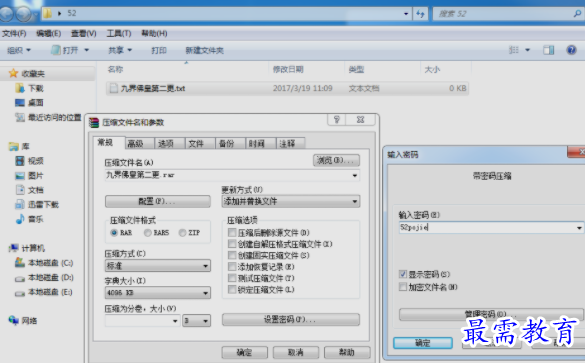Open 压缩方式 dropdown
Screen dimensions: 585x363
coord(205,266)
